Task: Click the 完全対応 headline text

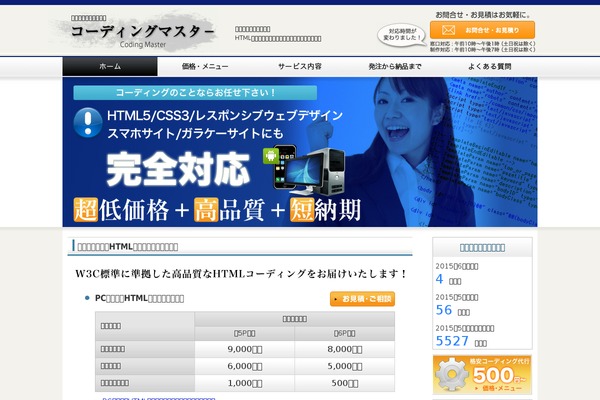Action: [178, 169]
